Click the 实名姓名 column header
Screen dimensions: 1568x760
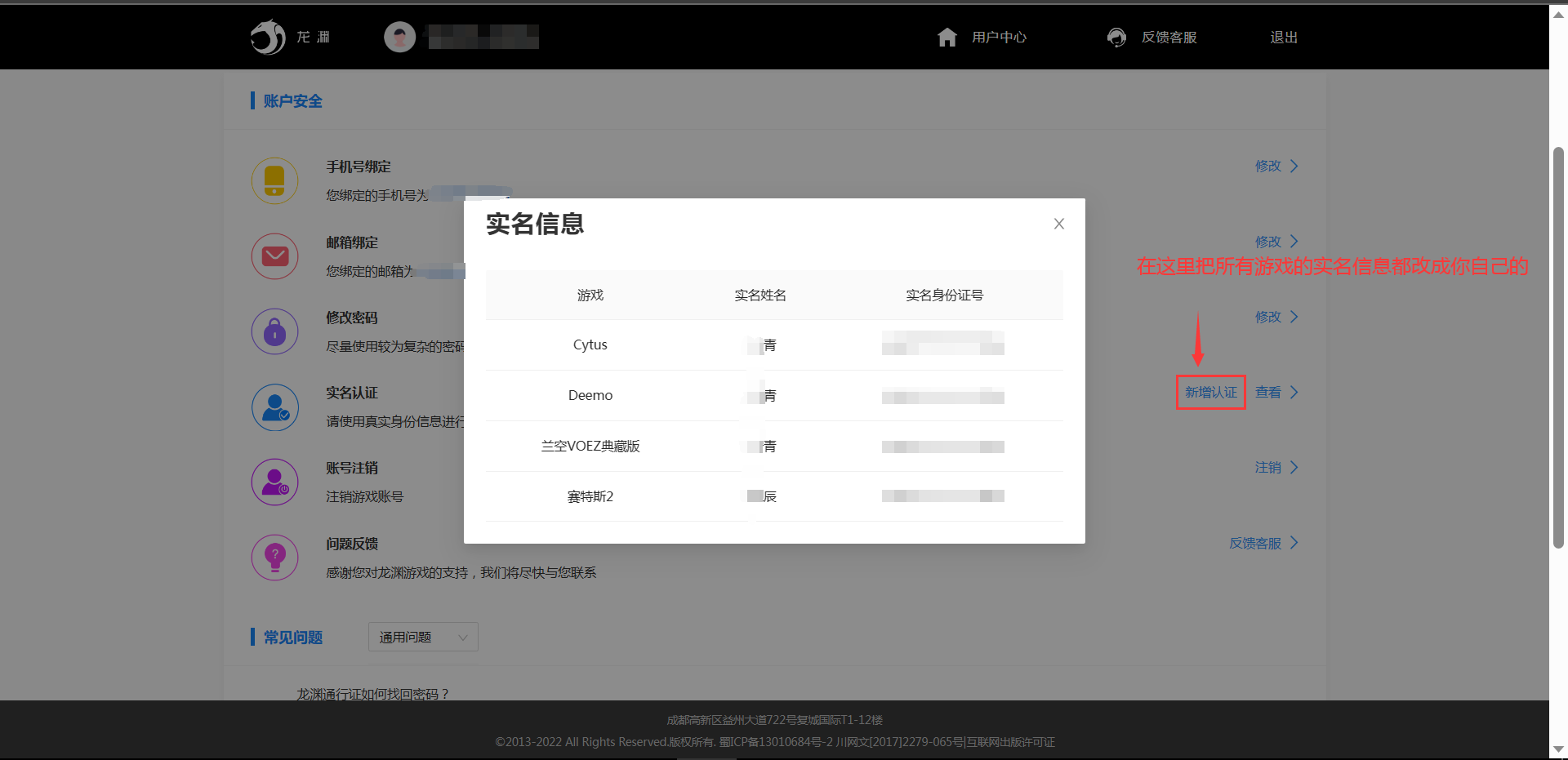(x=760, y=295)
